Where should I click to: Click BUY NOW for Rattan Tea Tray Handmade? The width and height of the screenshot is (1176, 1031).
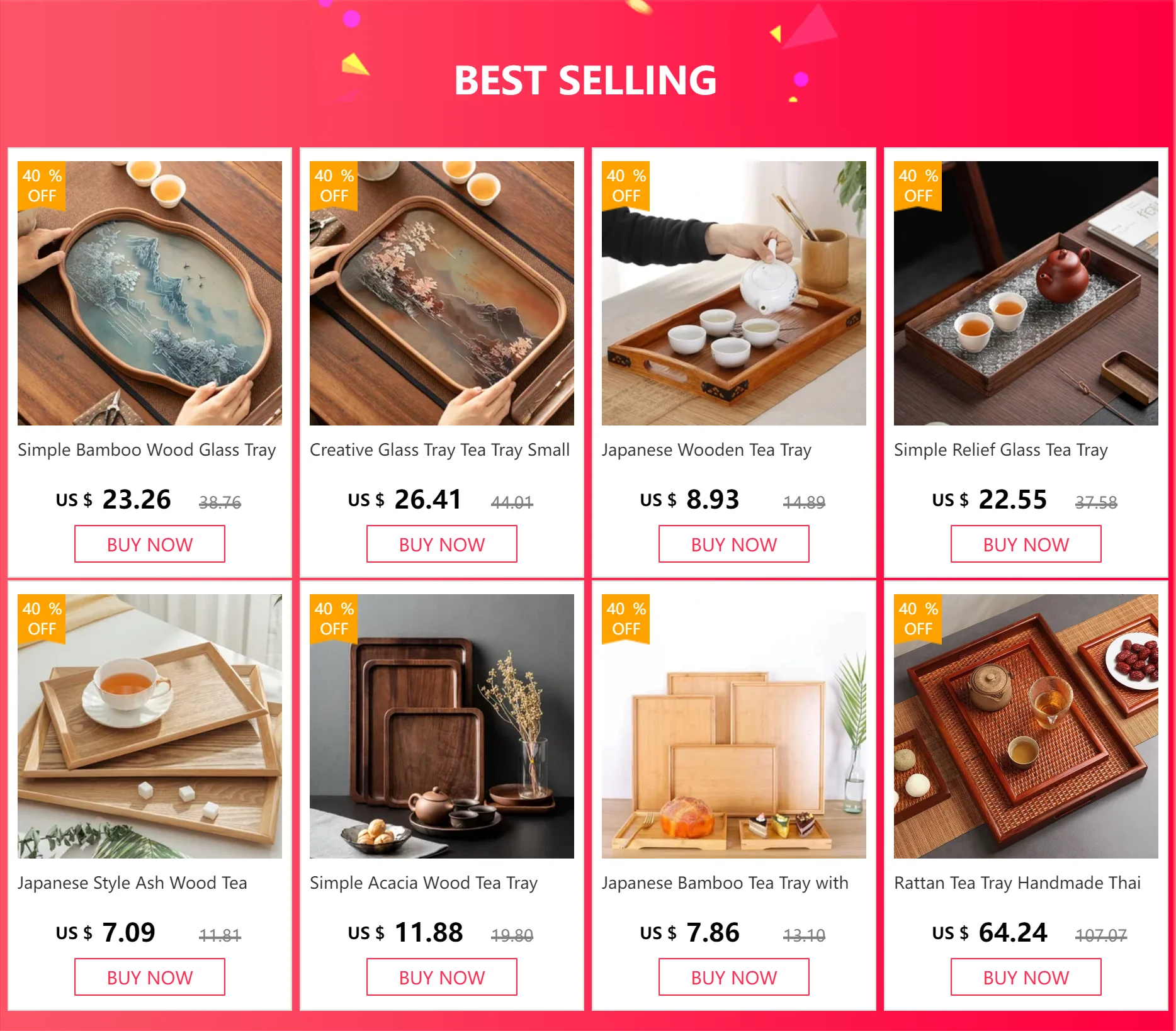pyautogui.click(x=1026, y=977)
